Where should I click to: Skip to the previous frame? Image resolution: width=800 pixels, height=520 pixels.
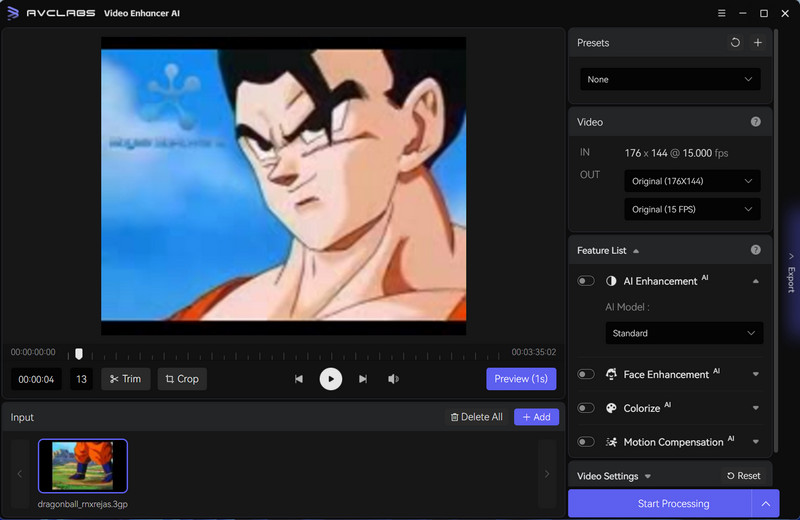pyautogui.click(x=298, y=379)
